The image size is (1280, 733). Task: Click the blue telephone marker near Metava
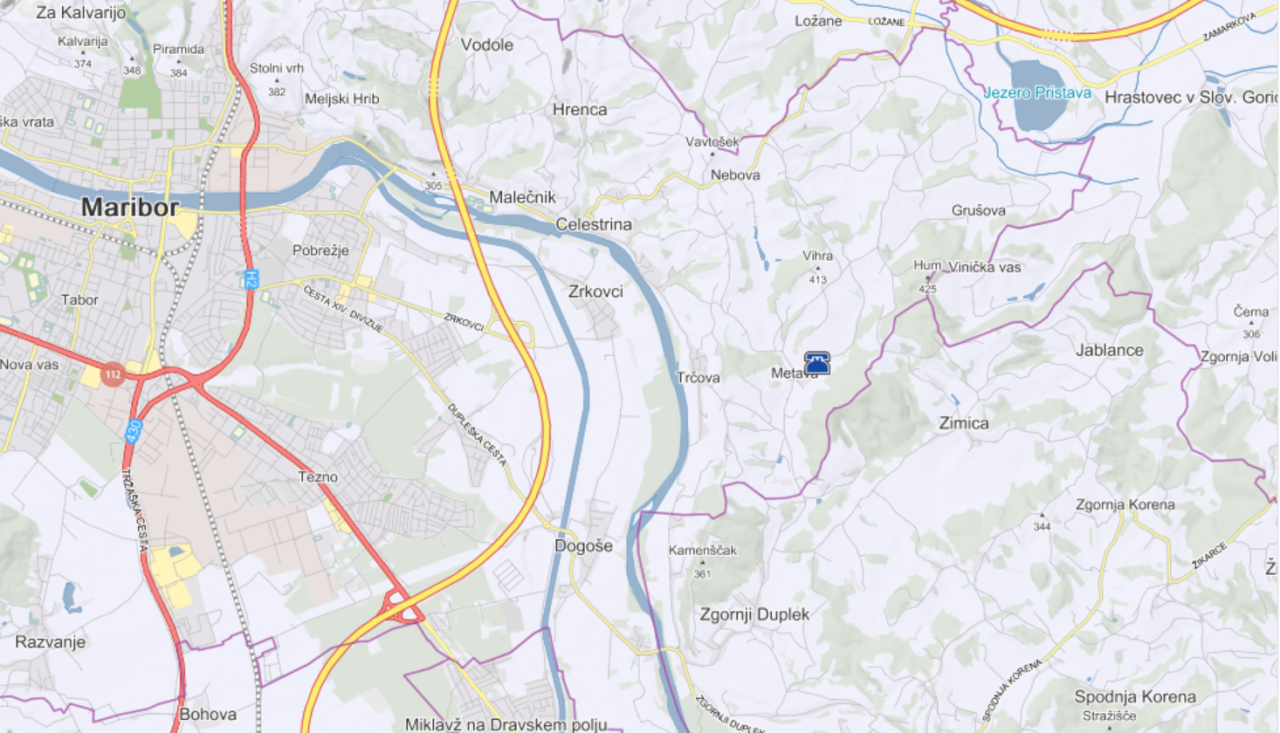[817, 363]
